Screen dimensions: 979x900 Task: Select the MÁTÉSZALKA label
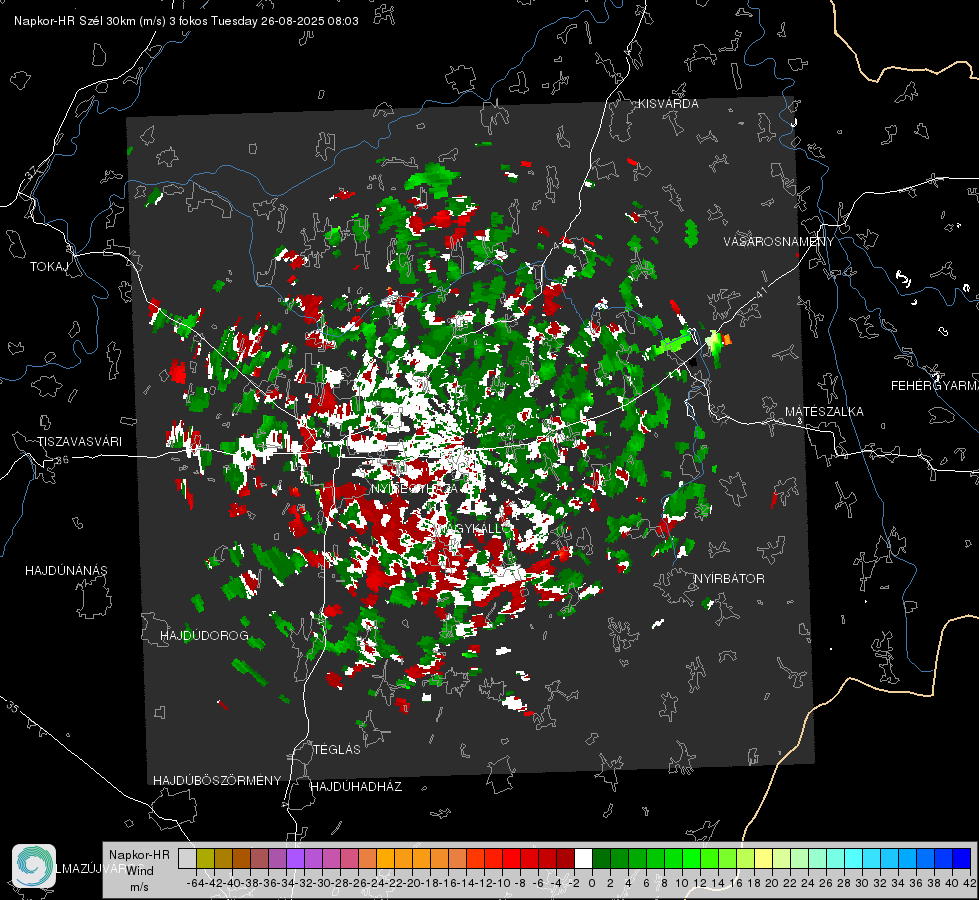(x=824, y=412)
